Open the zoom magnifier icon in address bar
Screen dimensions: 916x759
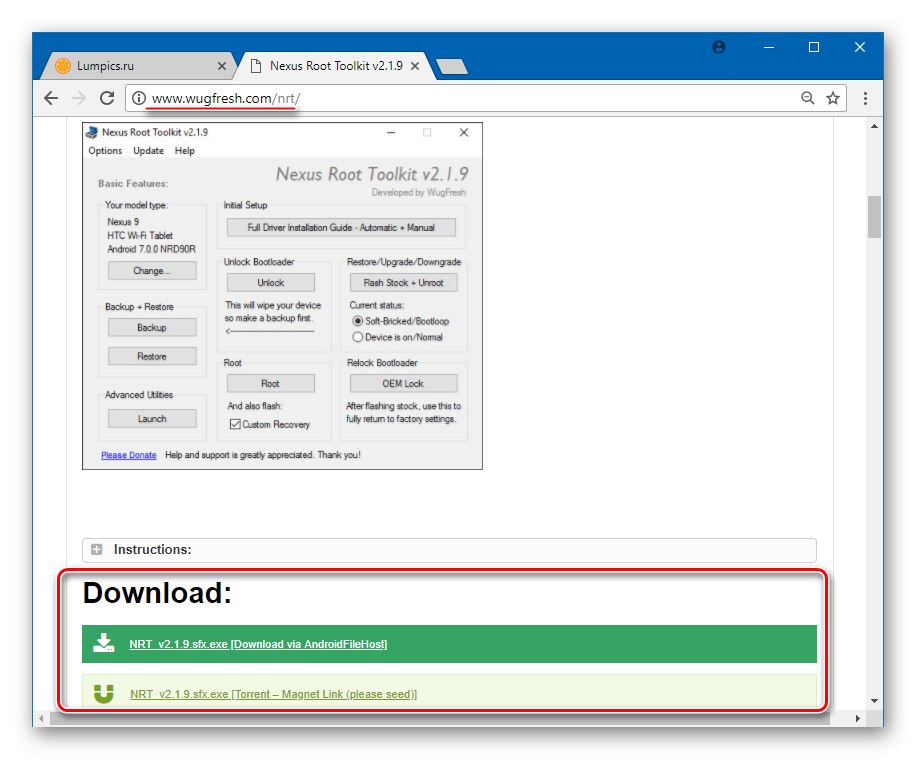point(807,98)
